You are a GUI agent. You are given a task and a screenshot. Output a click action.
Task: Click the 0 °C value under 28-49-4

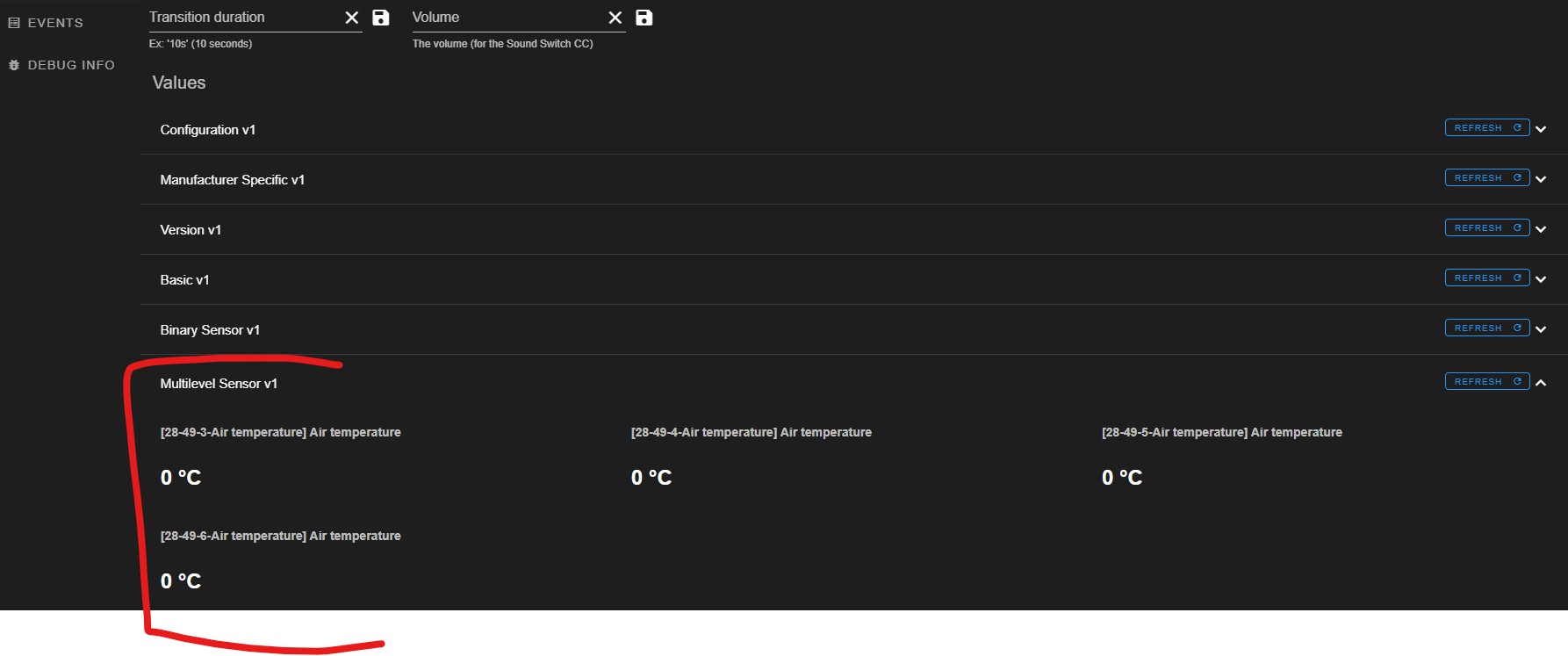pos(651,478)
